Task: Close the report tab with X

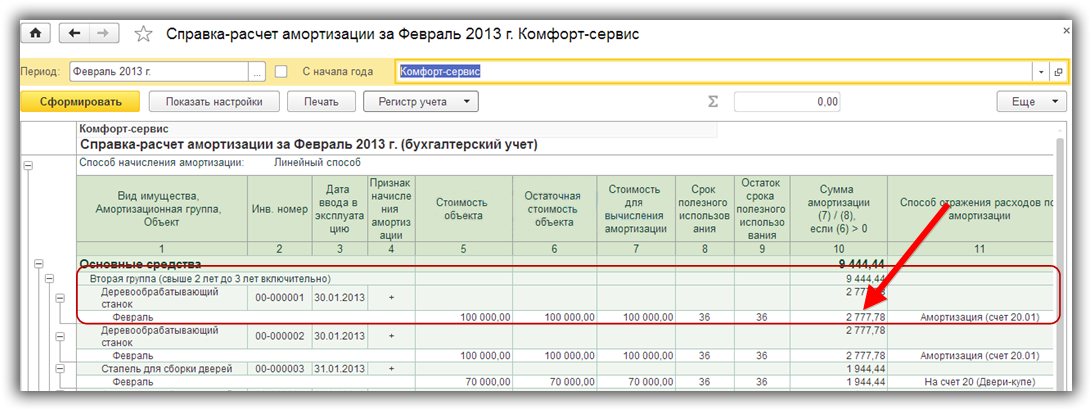Action: coord(1069,33)
